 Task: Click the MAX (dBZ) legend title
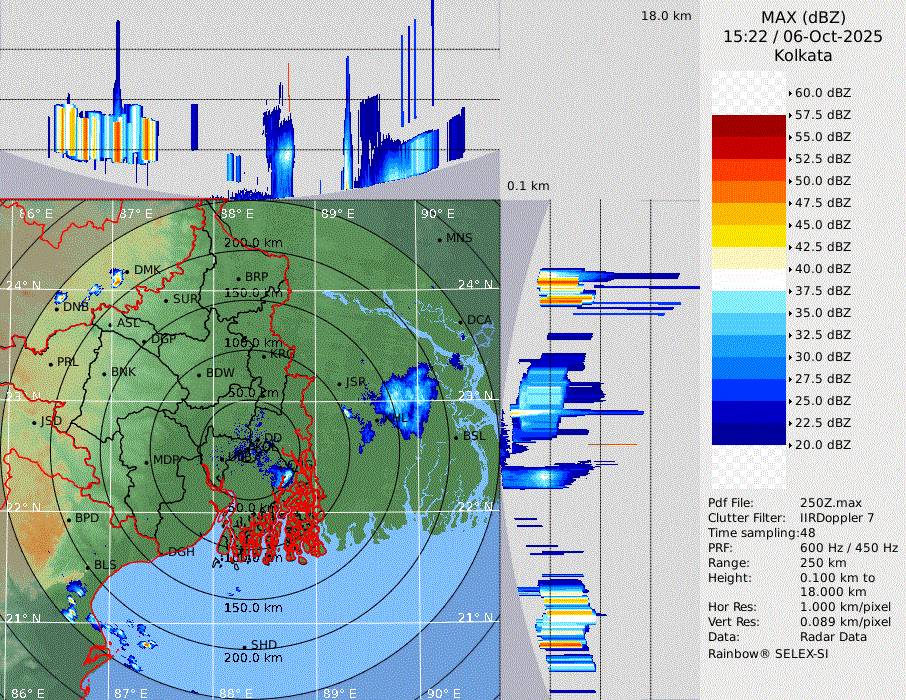point(803,18)
